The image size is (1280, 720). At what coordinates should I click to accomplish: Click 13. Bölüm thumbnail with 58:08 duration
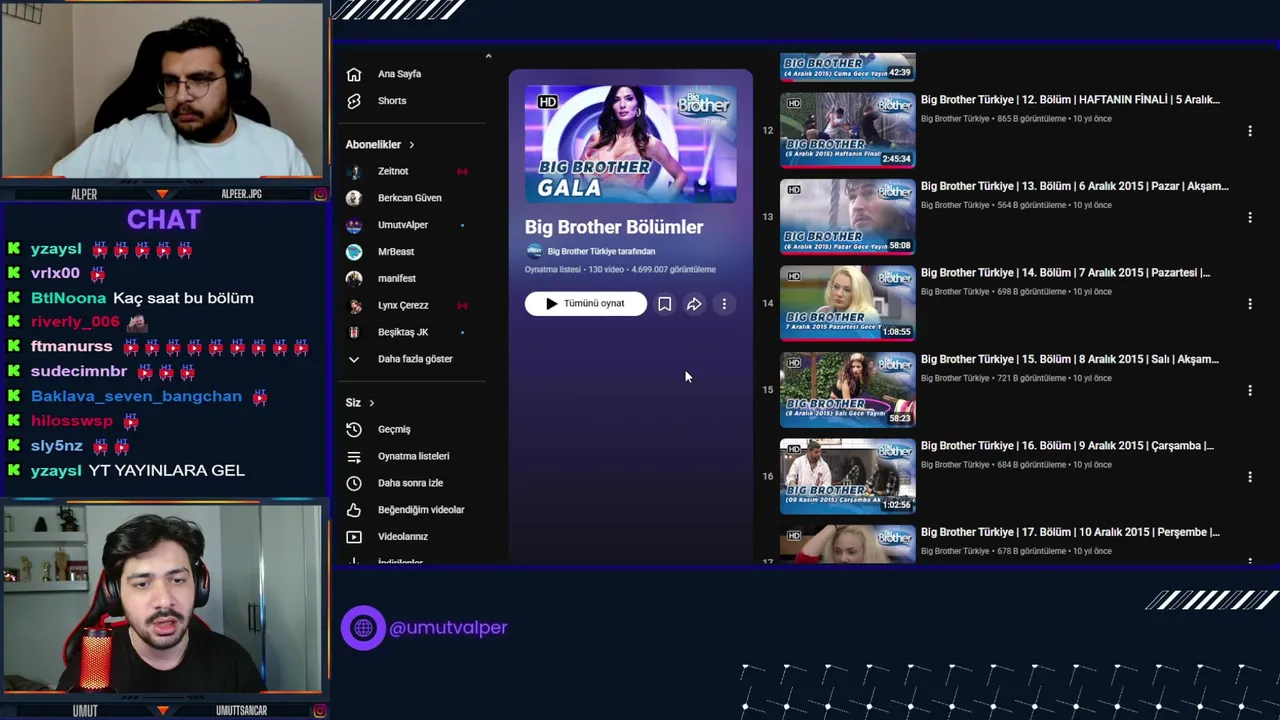point(848,217)
